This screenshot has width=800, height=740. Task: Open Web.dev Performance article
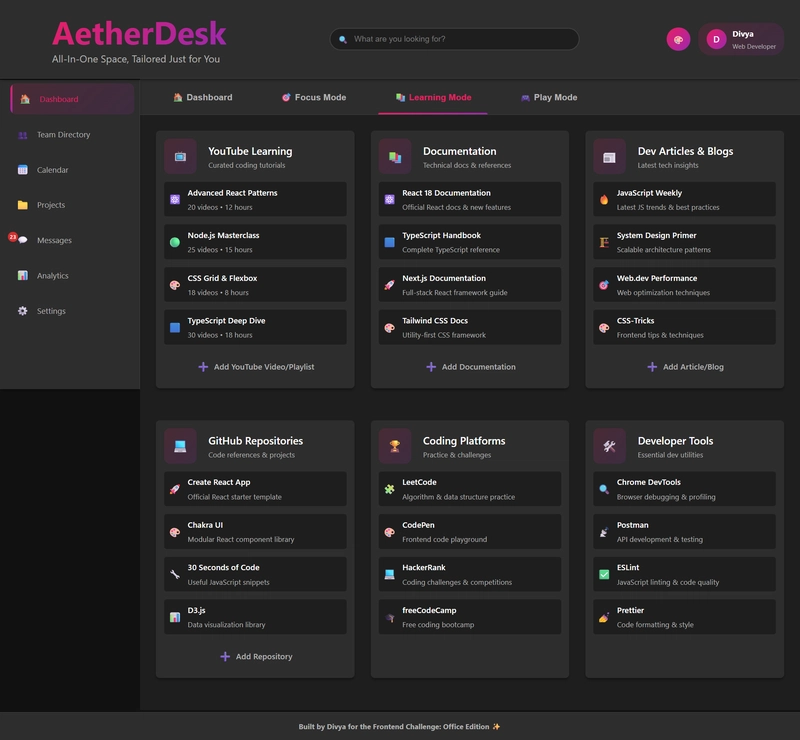click(x=685, y=285)
